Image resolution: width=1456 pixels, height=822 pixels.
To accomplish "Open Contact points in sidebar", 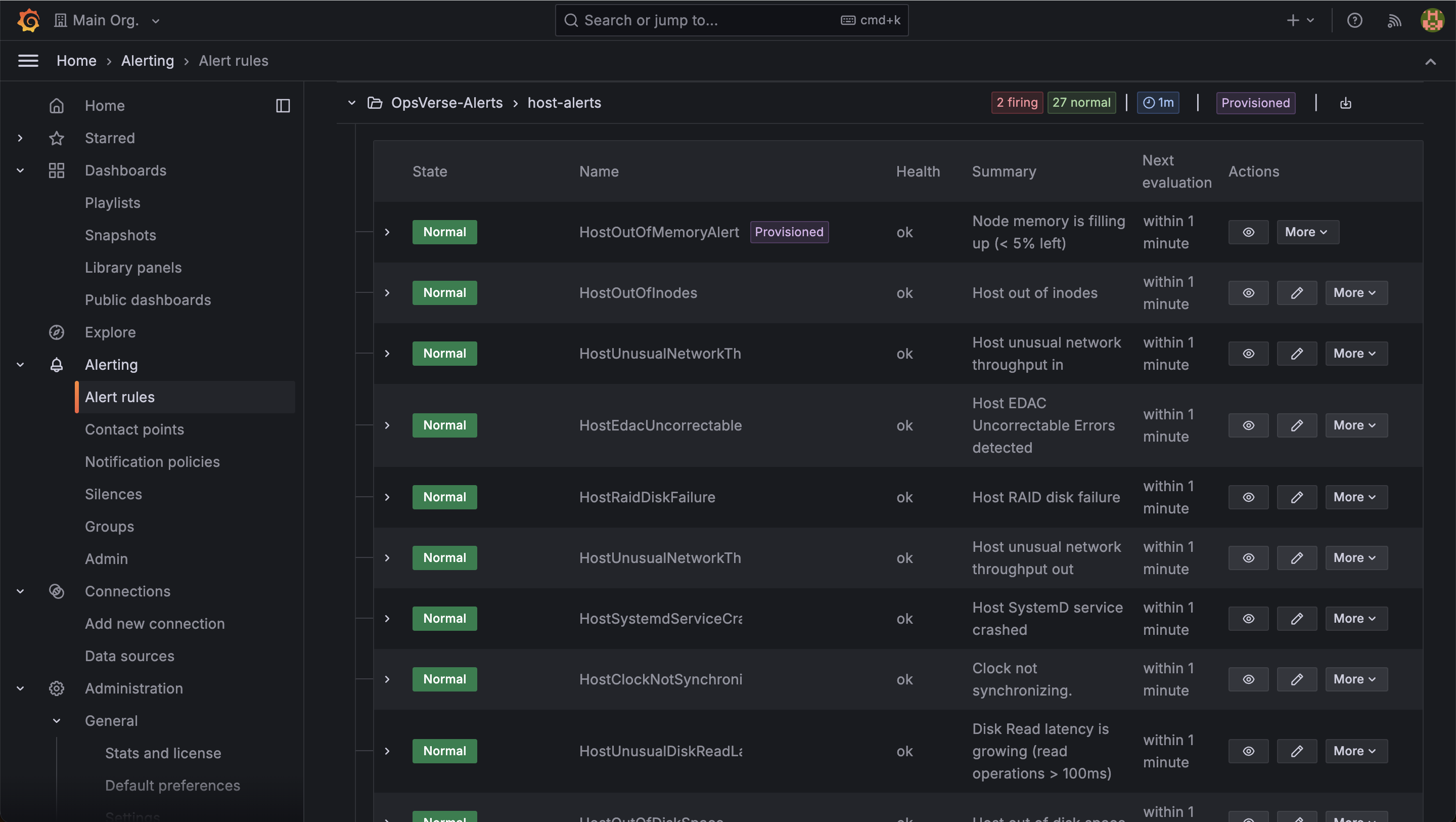I will pos(134,430).
